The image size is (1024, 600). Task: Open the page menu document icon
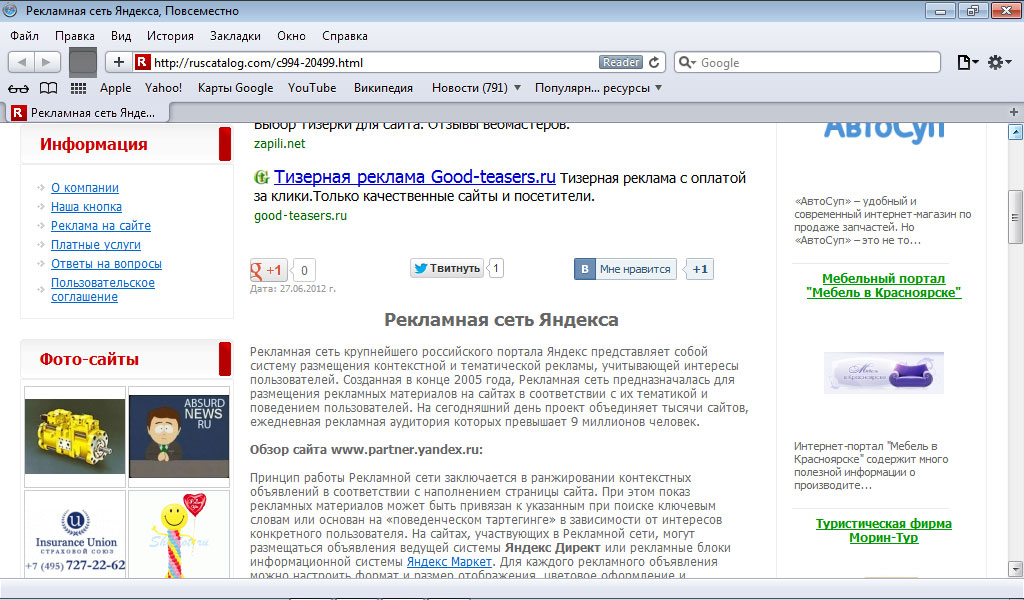coord(967,62)
